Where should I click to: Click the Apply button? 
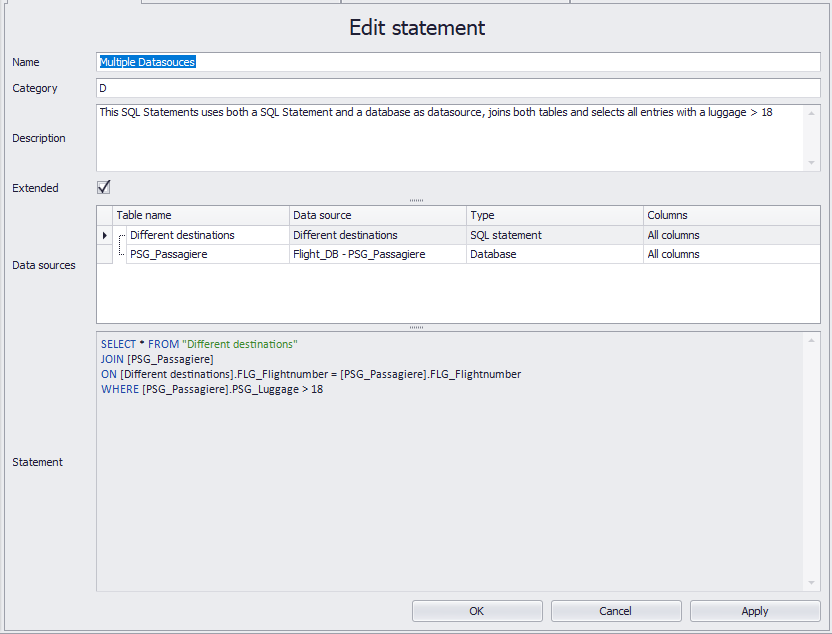(755, 611)
